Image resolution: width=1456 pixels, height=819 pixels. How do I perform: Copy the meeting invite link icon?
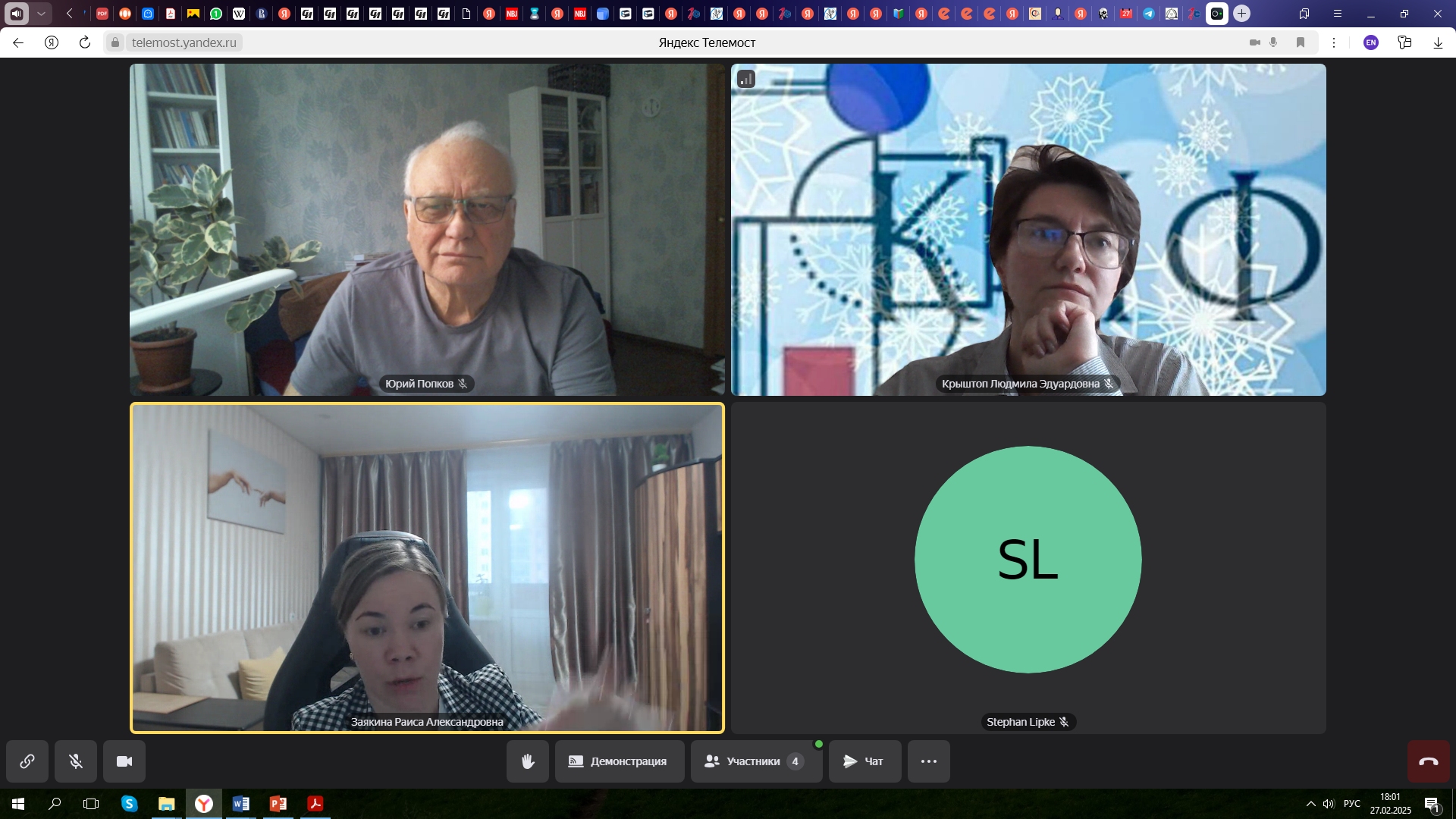click(27, 761)
